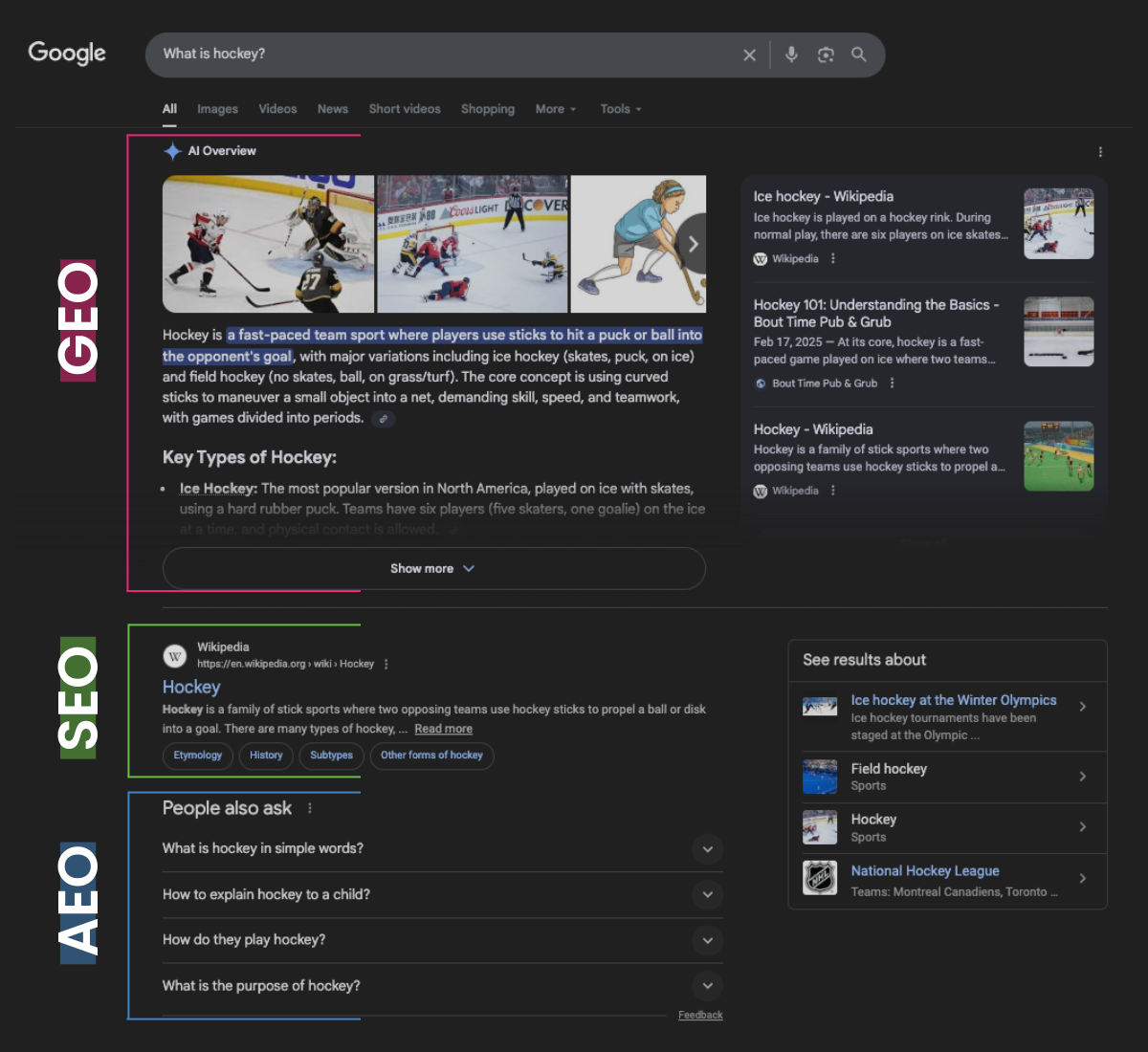Open the first ice hockey goalie photo

268,244
